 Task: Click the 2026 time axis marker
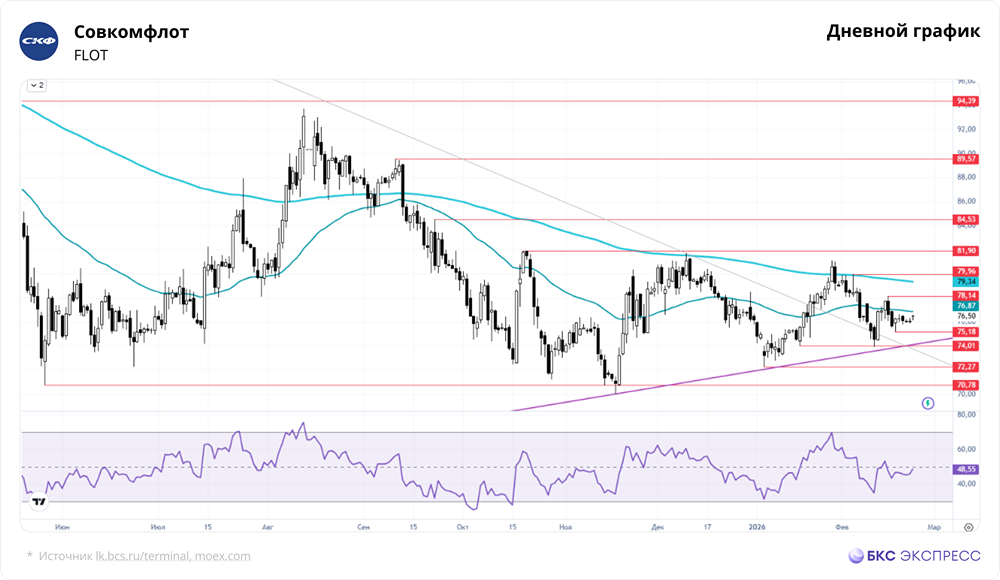pos(757,527)
